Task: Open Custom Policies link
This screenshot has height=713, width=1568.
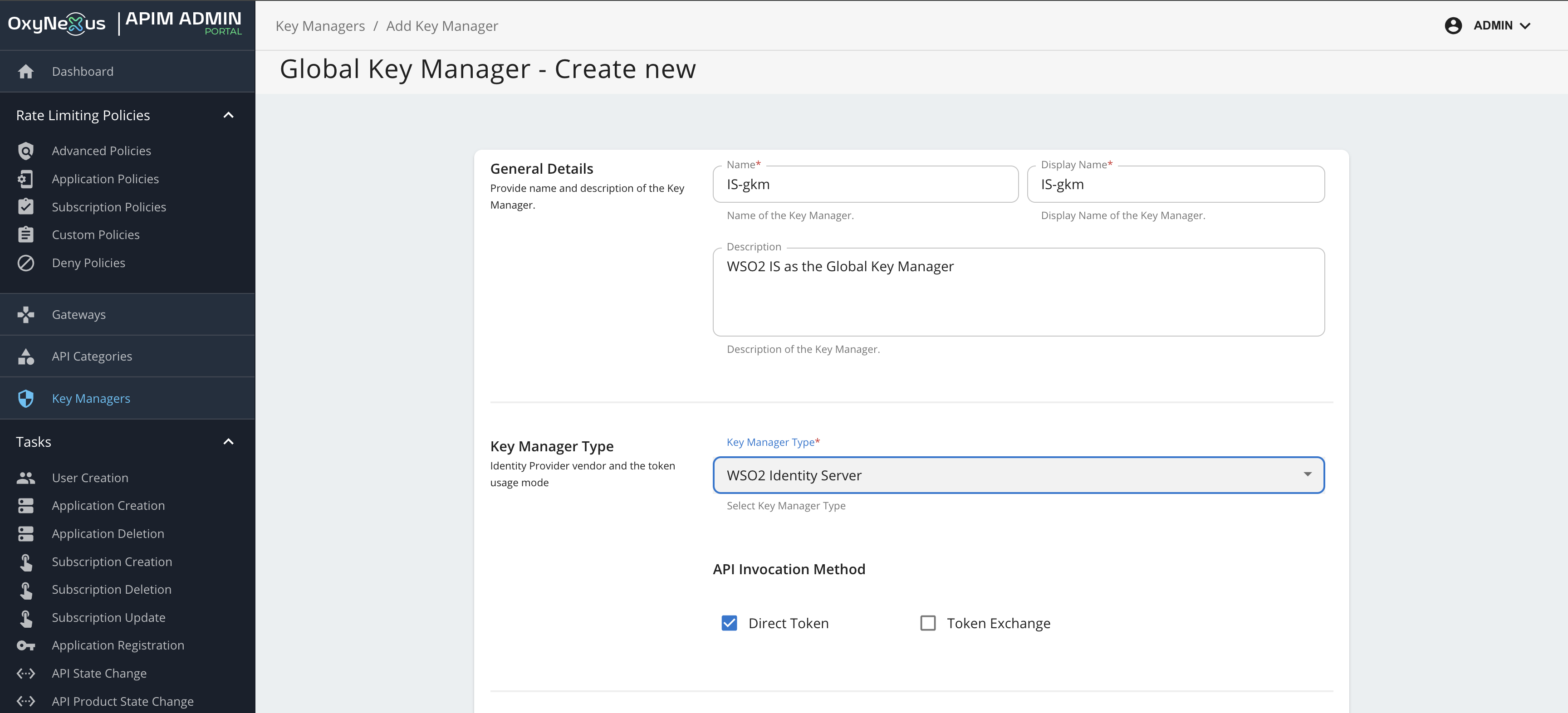Action: coord(96,235)
